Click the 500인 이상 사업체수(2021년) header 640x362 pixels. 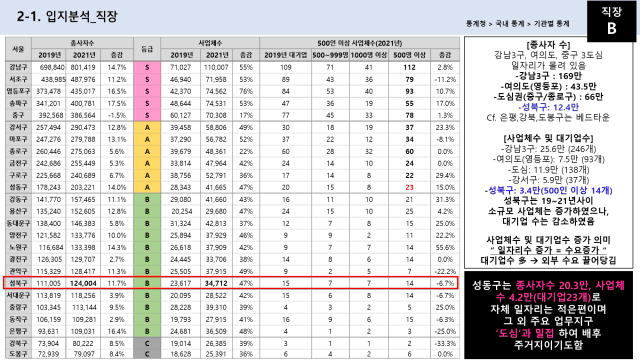click(360, 43)
